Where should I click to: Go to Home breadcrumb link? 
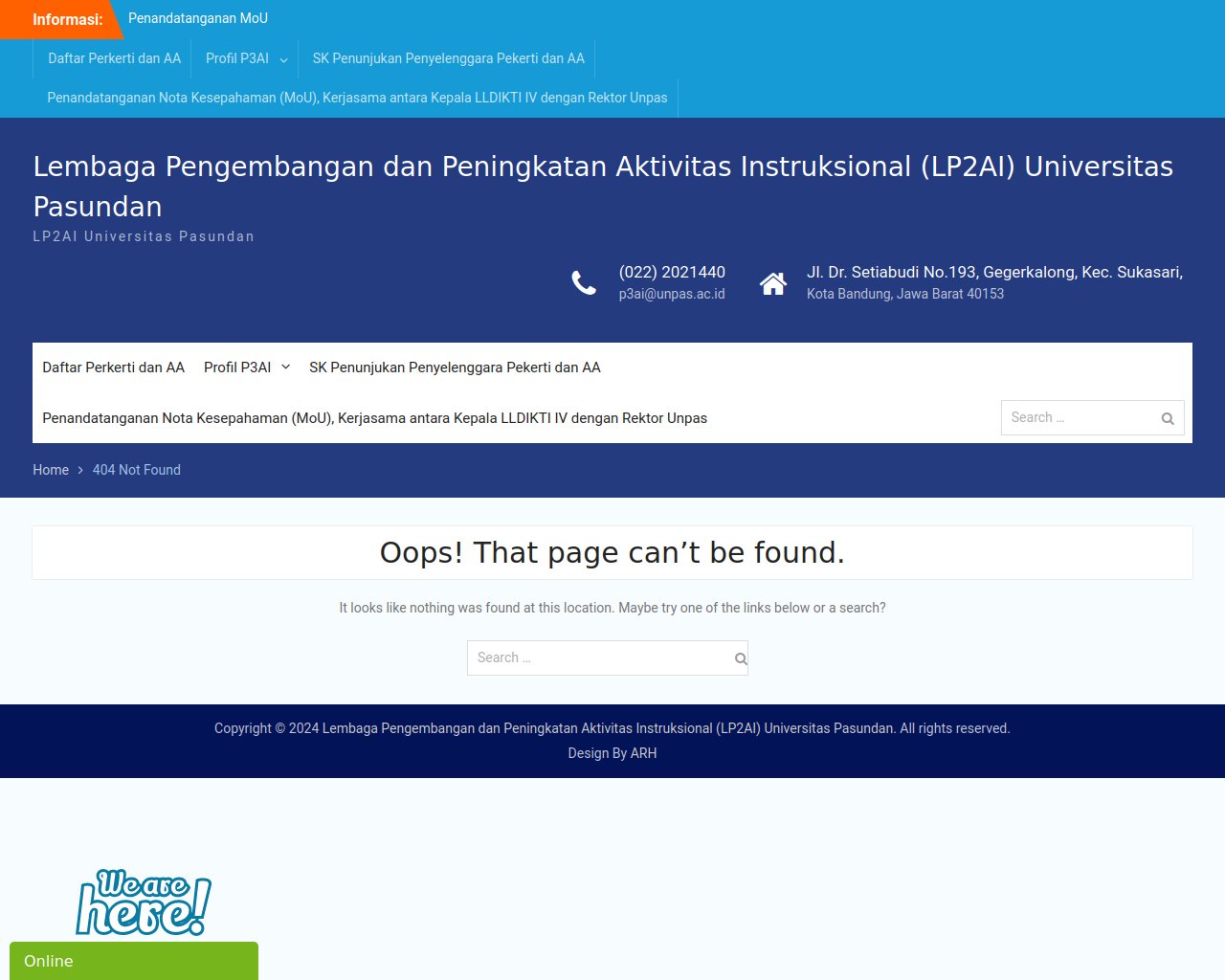point(51,470)
